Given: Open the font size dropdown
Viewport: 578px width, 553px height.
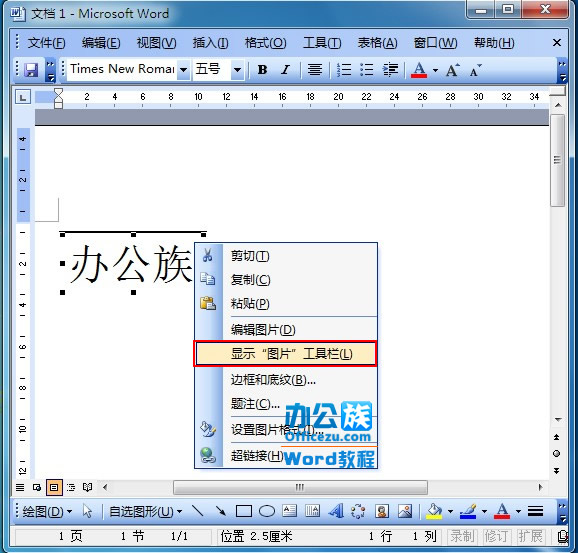Looking at the screenshot, I should (237, 69).
